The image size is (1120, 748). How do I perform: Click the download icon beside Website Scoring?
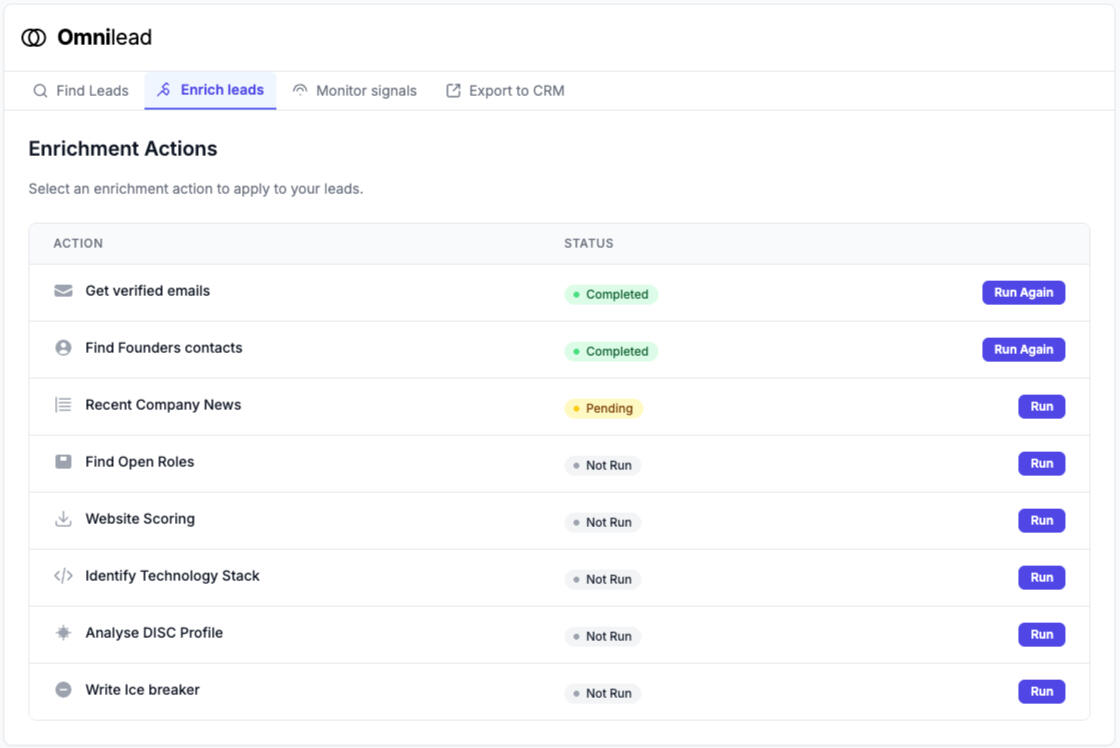coord(63,519)
